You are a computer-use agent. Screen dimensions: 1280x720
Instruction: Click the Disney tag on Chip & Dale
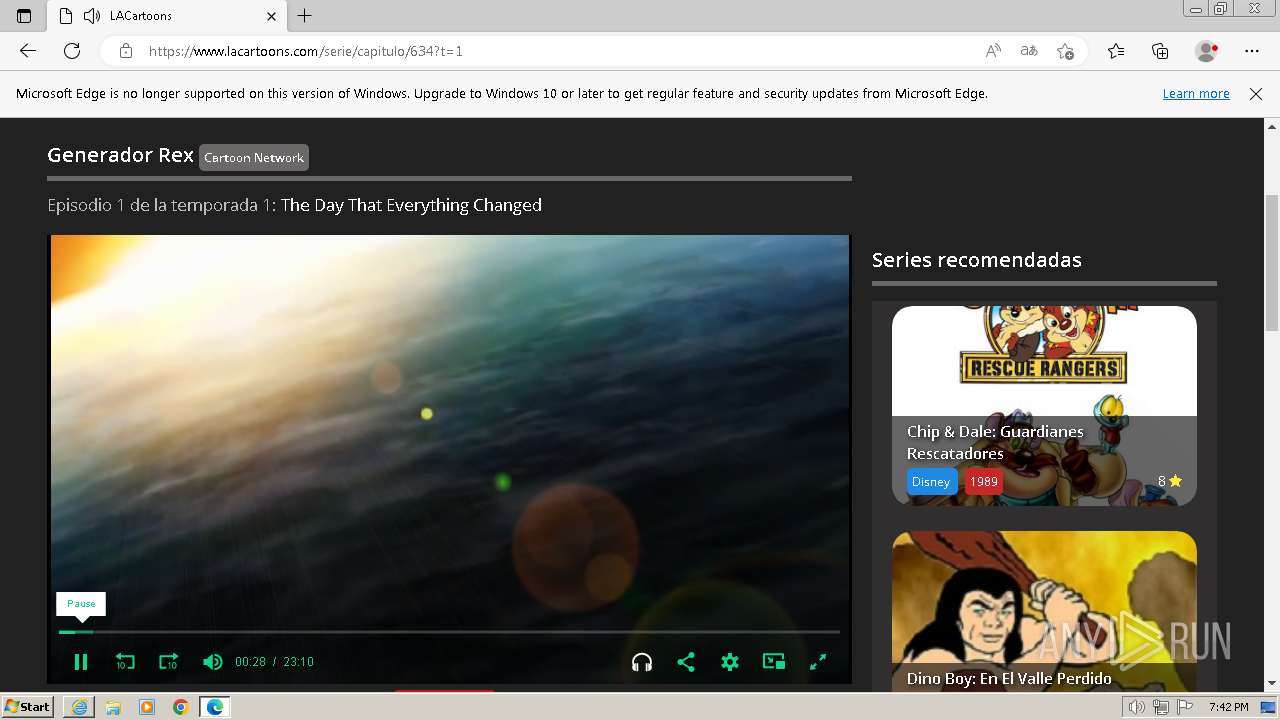pyautogui.click(x=931, y=481)
